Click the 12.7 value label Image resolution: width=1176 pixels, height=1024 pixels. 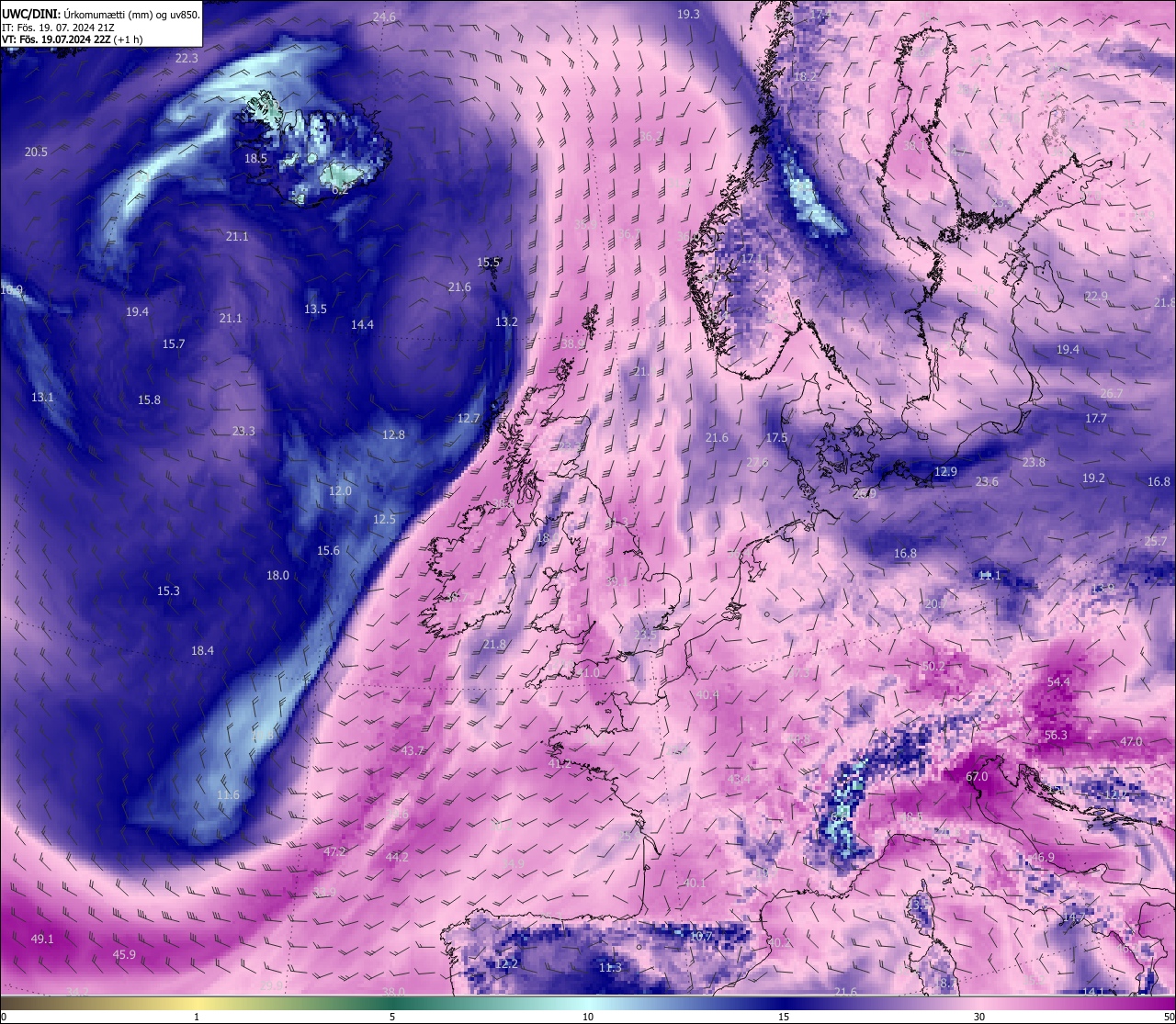[x=469, y=419]
